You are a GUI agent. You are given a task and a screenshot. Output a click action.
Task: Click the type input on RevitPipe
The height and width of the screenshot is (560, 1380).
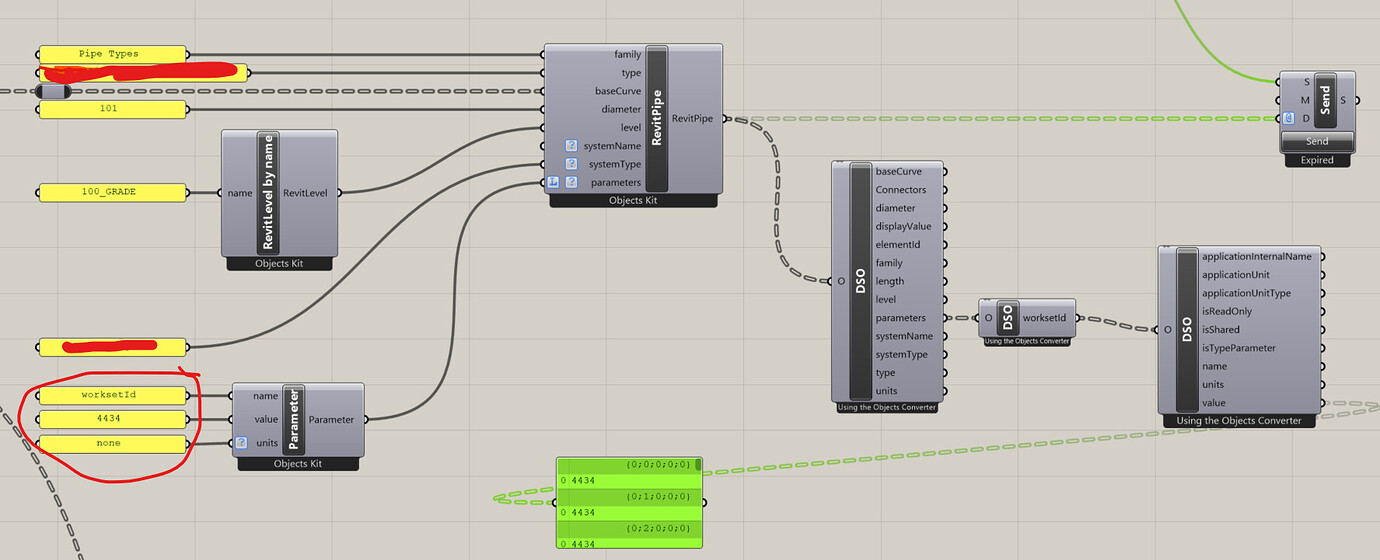click(631, 73)
